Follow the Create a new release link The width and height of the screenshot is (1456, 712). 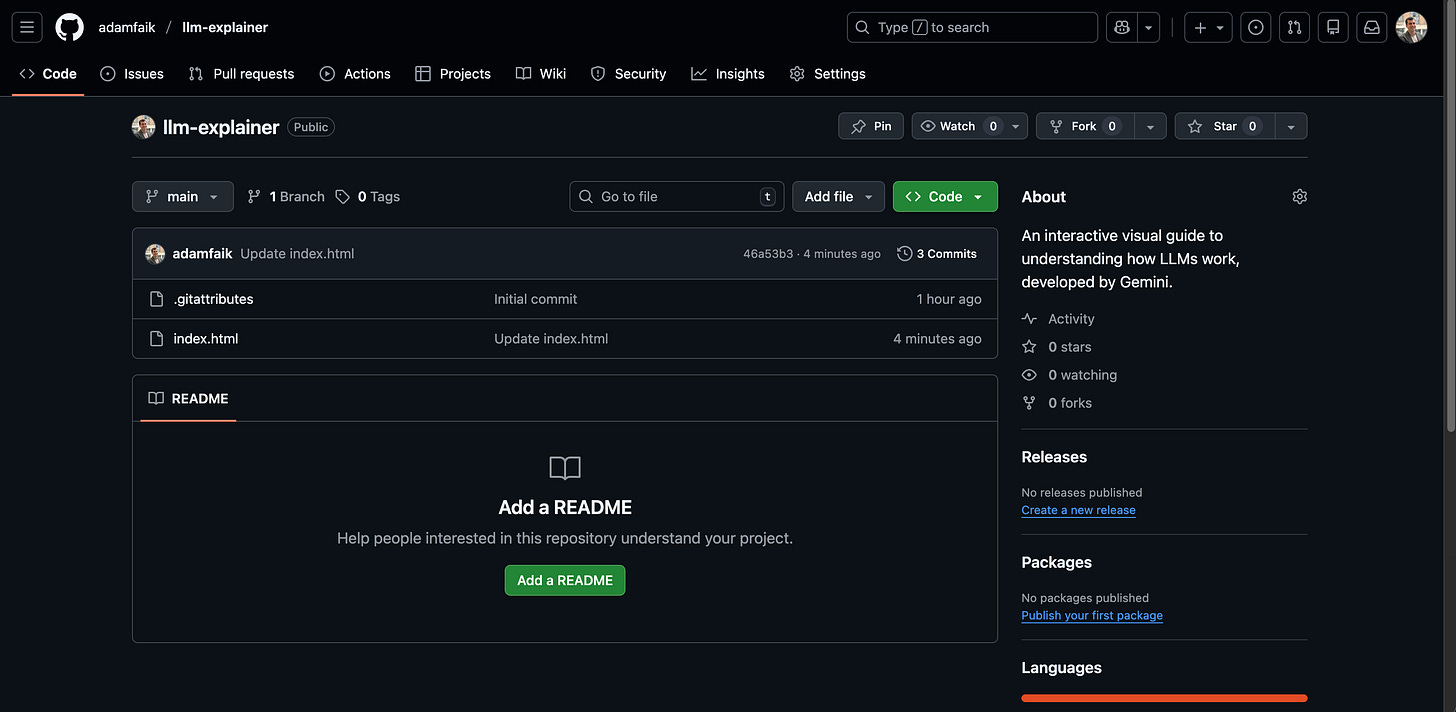point(1078,510)
